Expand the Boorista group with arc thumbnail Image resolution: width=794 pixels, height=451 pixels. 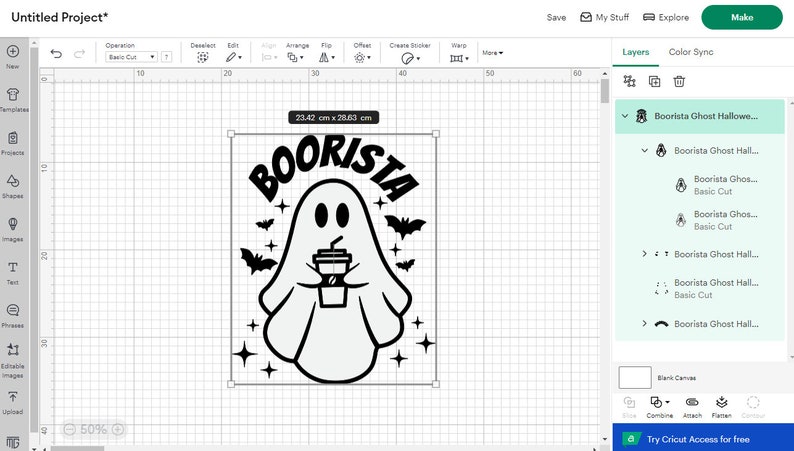644,323
